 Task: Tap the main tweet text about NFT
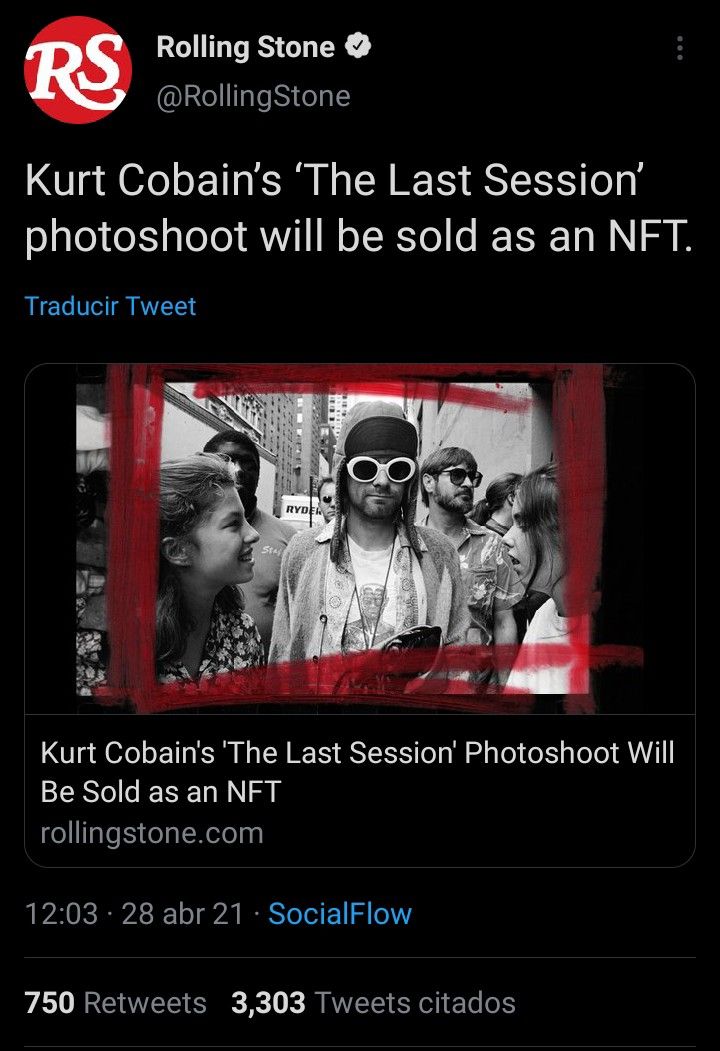pyautogui.click(x=357, y=209)
